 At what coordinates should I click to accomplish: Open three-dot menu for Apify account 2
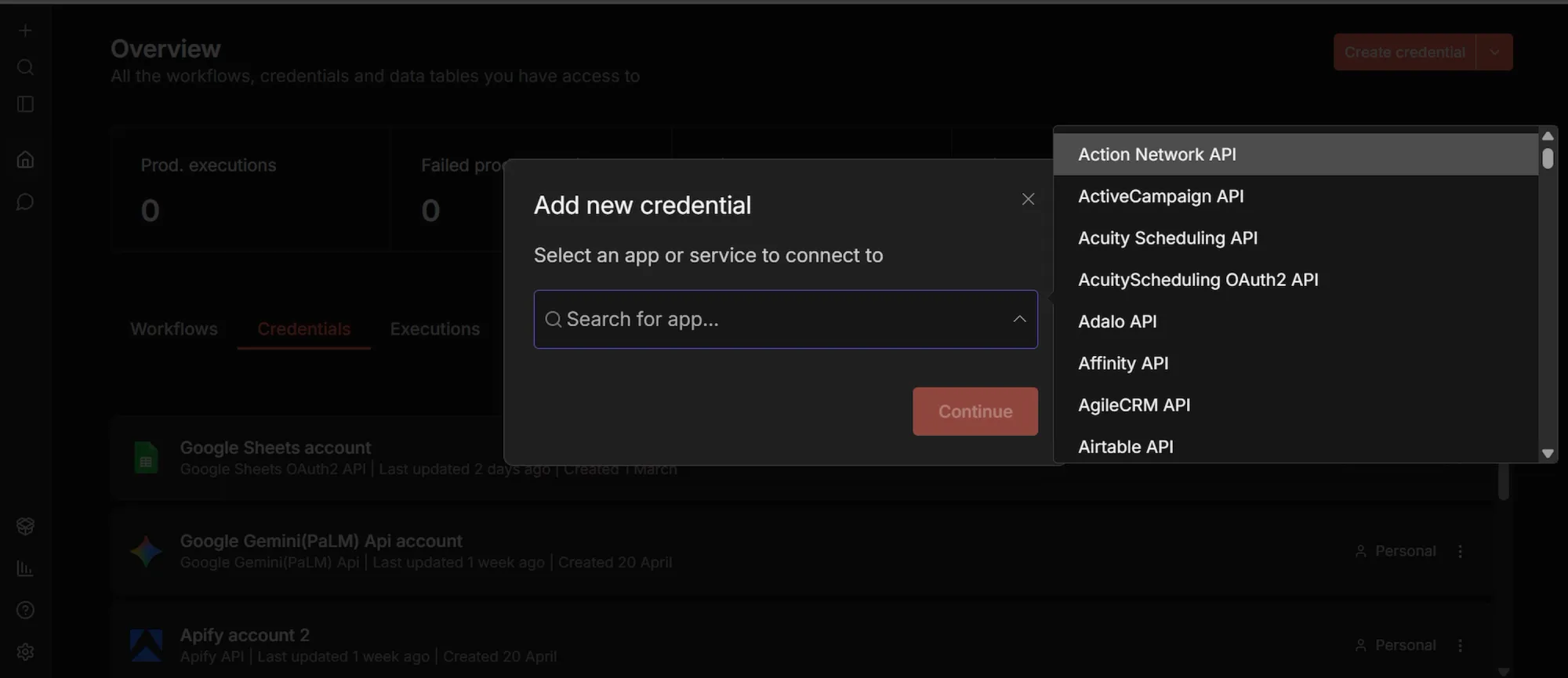point(1460,645)
